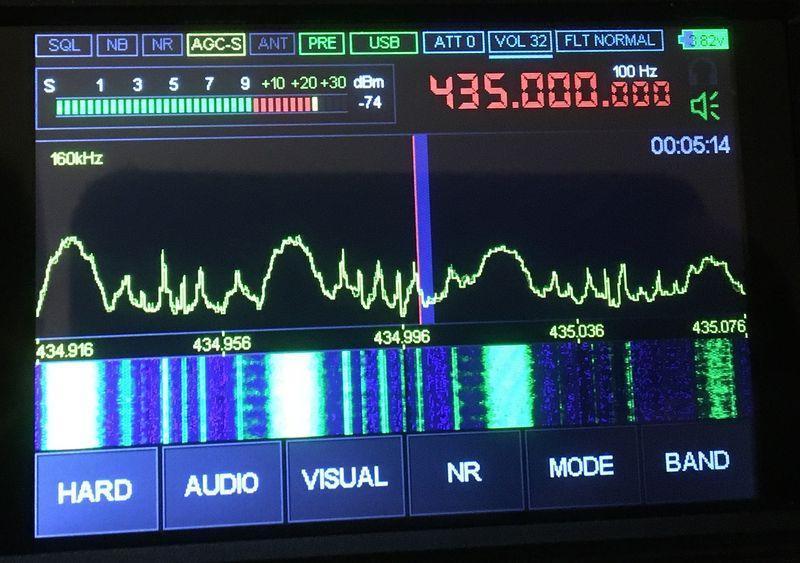Open the AUDIO menu
Image resolution: width=800 pixels, height=563 pixels.
click(x=220, y=485)
